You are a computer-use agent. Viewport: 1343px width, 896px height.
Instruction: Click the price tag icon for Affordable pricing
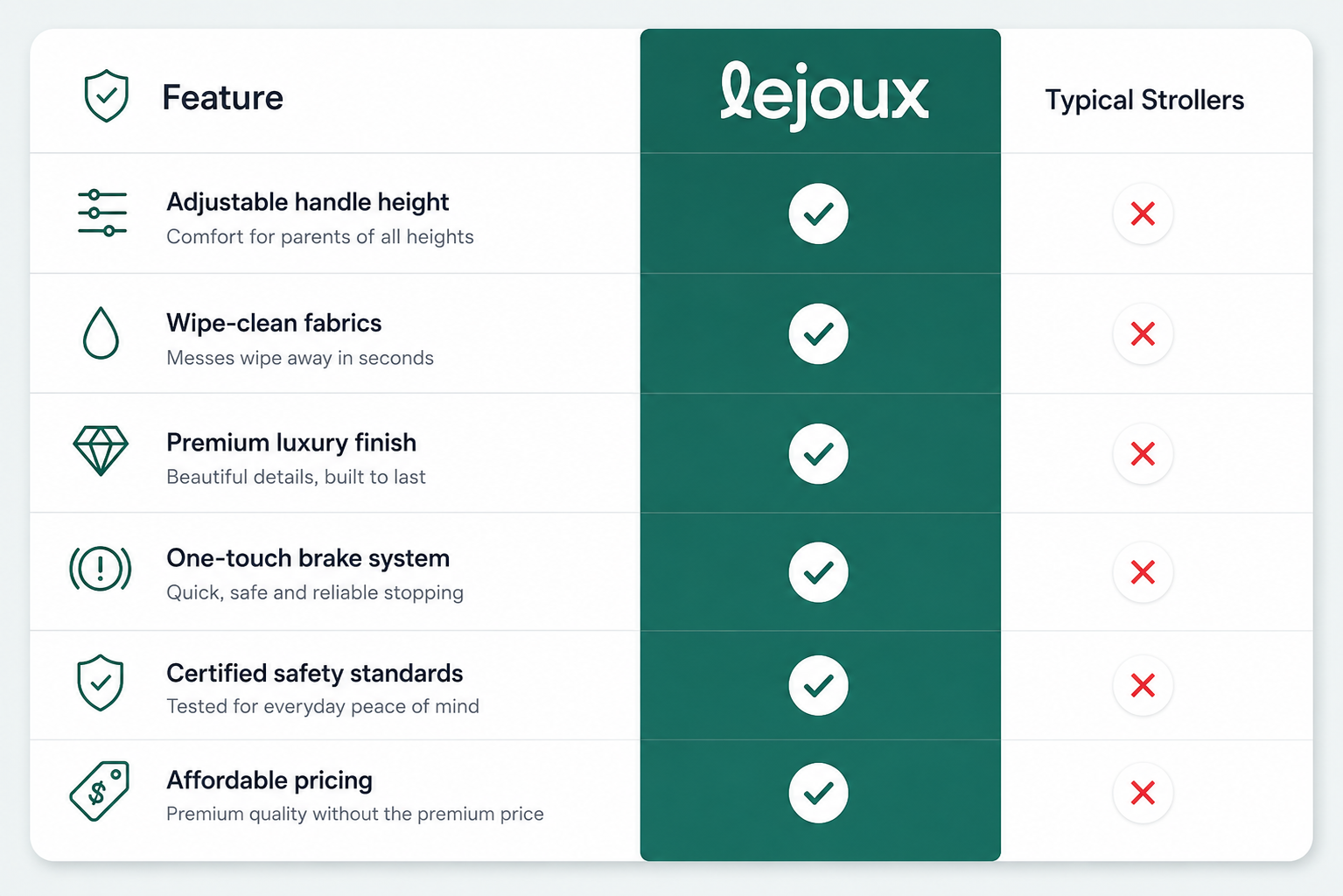(100, 791)
